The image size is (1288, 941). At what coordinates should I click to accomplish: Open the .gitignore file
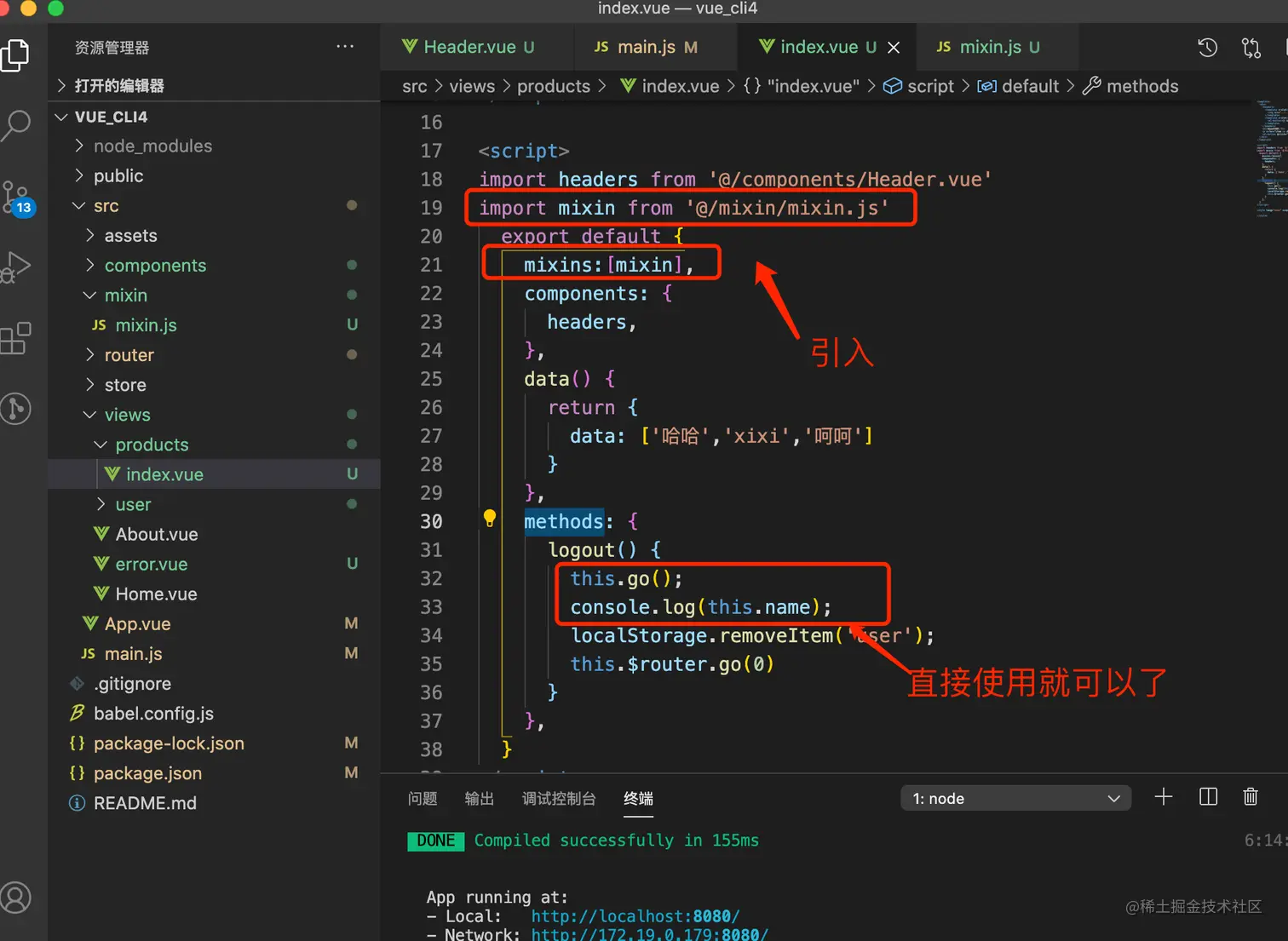click(214, 684)
